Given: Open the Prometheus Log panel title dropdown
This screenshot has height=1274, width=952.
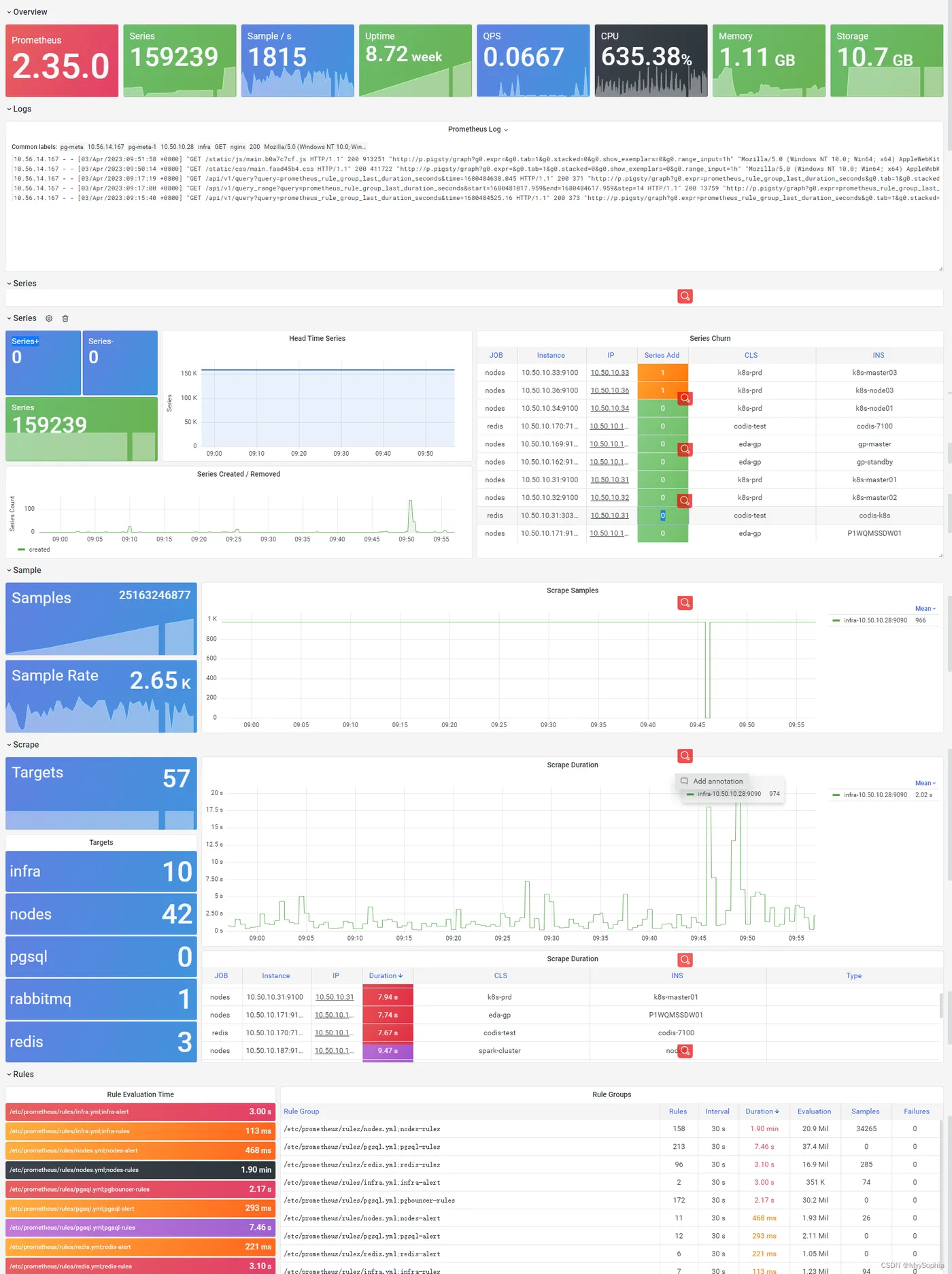Looking at the screenshot, I should coord(478,129).
